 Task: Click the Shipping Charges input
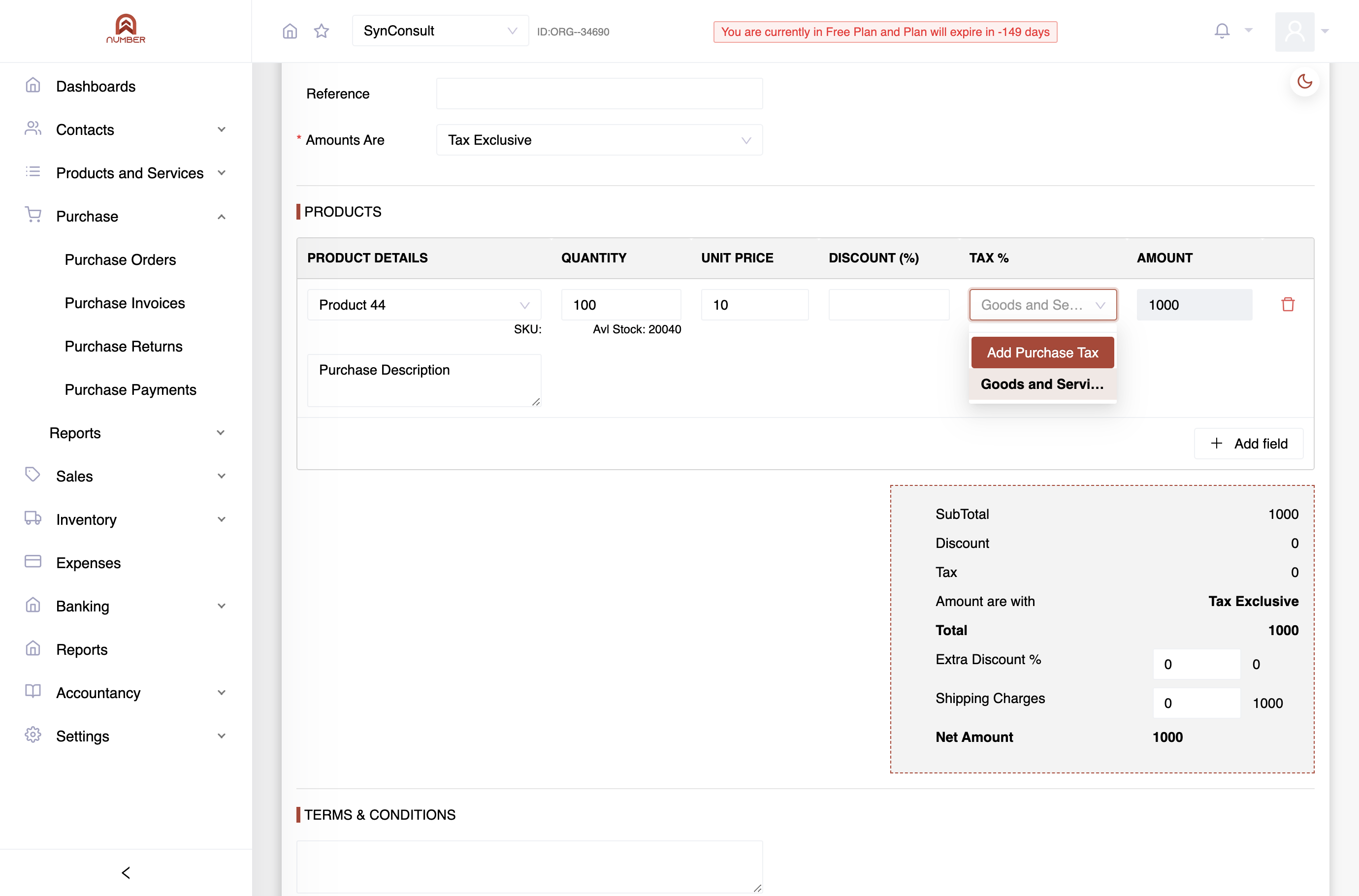click(1197, 704)
